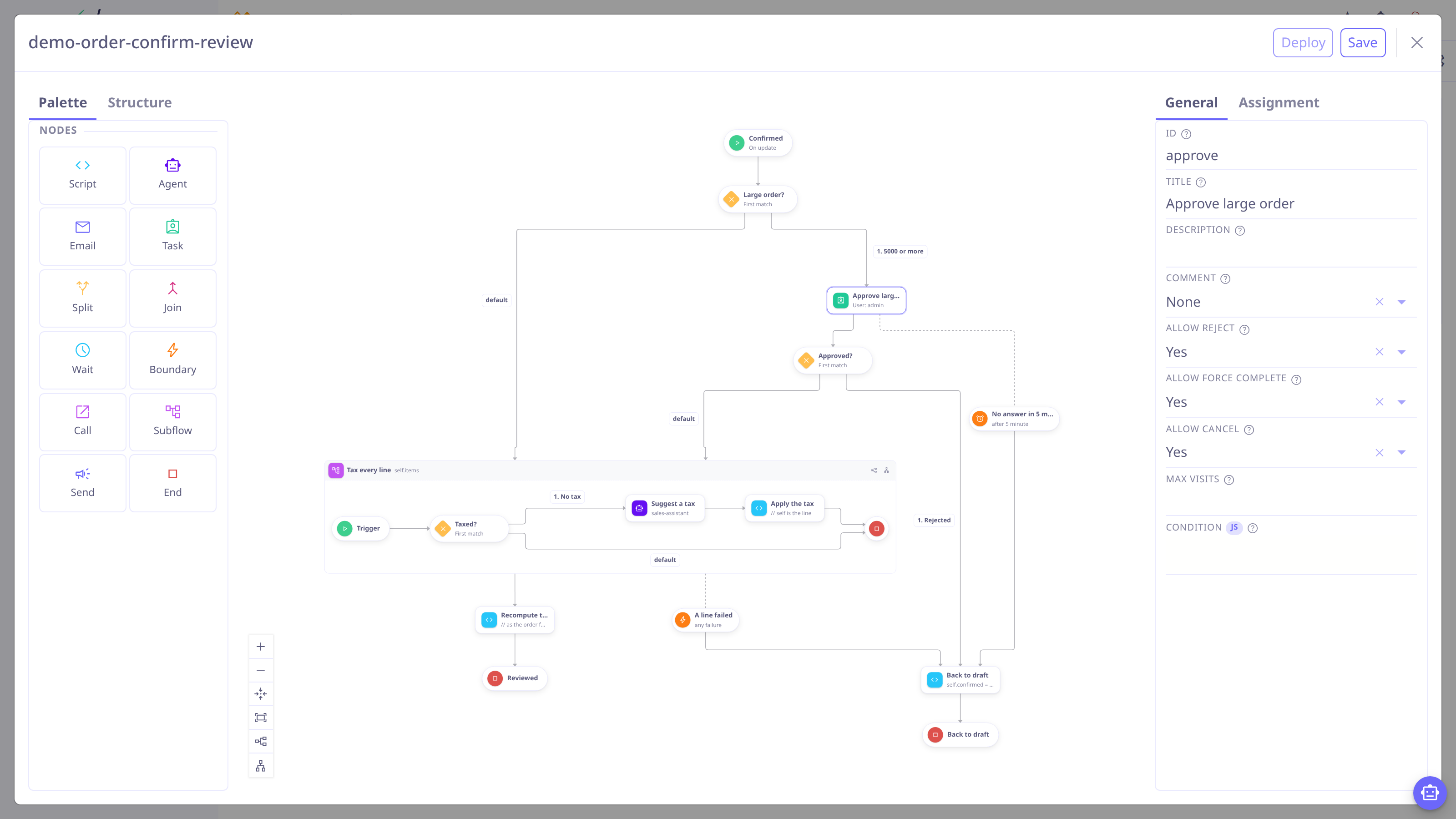Open the Palette tab
1456x819 pixels.
[63, 102]
